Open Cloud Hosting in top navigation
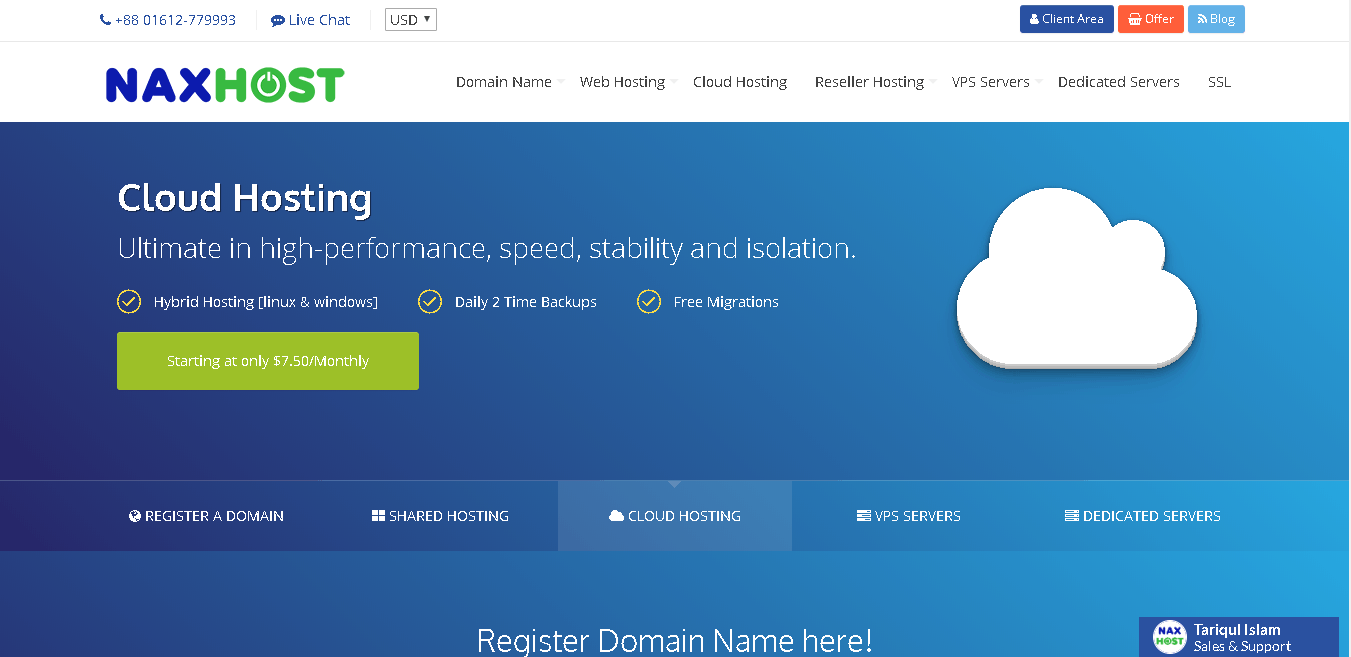The image size is (1351, 657). [740, 82]
